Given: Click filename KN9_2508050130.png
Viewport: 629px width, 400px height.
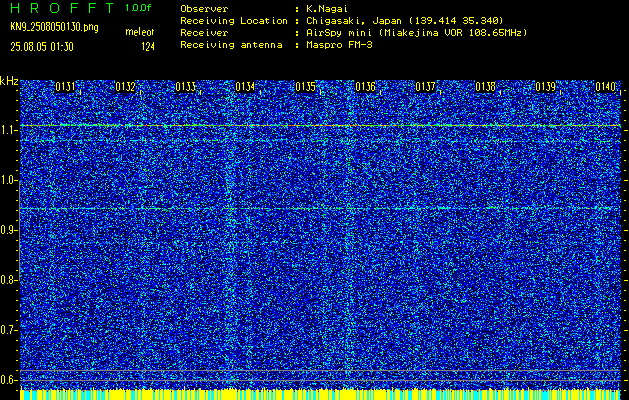Looking at the screenshot, I should (x=54, y=27).
